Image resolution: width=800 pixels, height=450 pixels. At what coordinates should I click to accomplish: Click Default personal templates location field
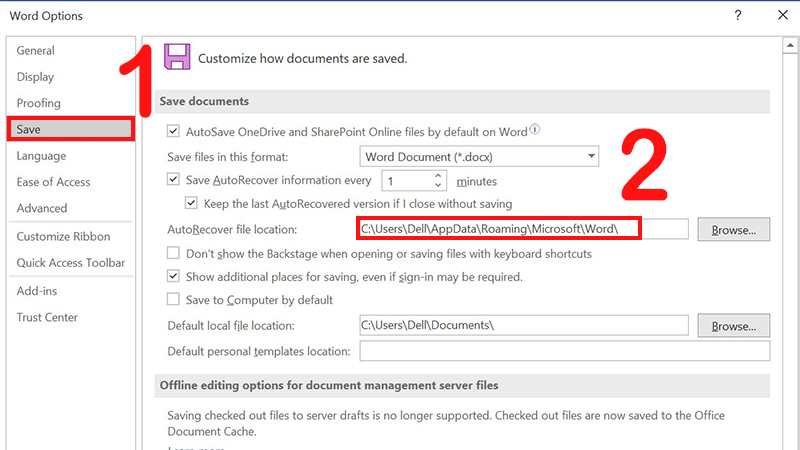point(565,351)
